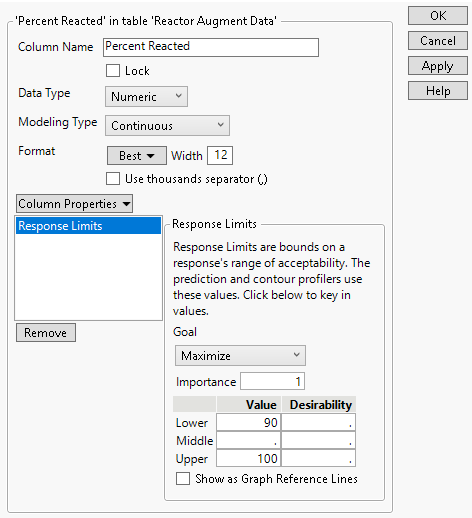Edit the Width field
472x518 pixels.
click(220, 155)
